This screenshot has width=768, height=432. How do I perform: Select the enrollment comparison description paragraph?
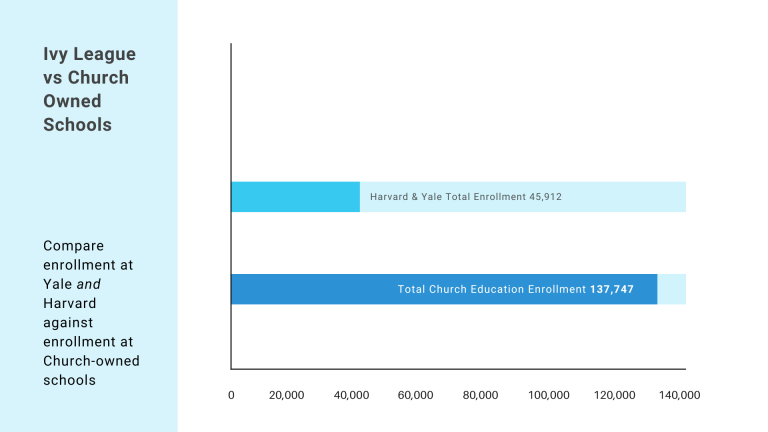pos(91,312)
